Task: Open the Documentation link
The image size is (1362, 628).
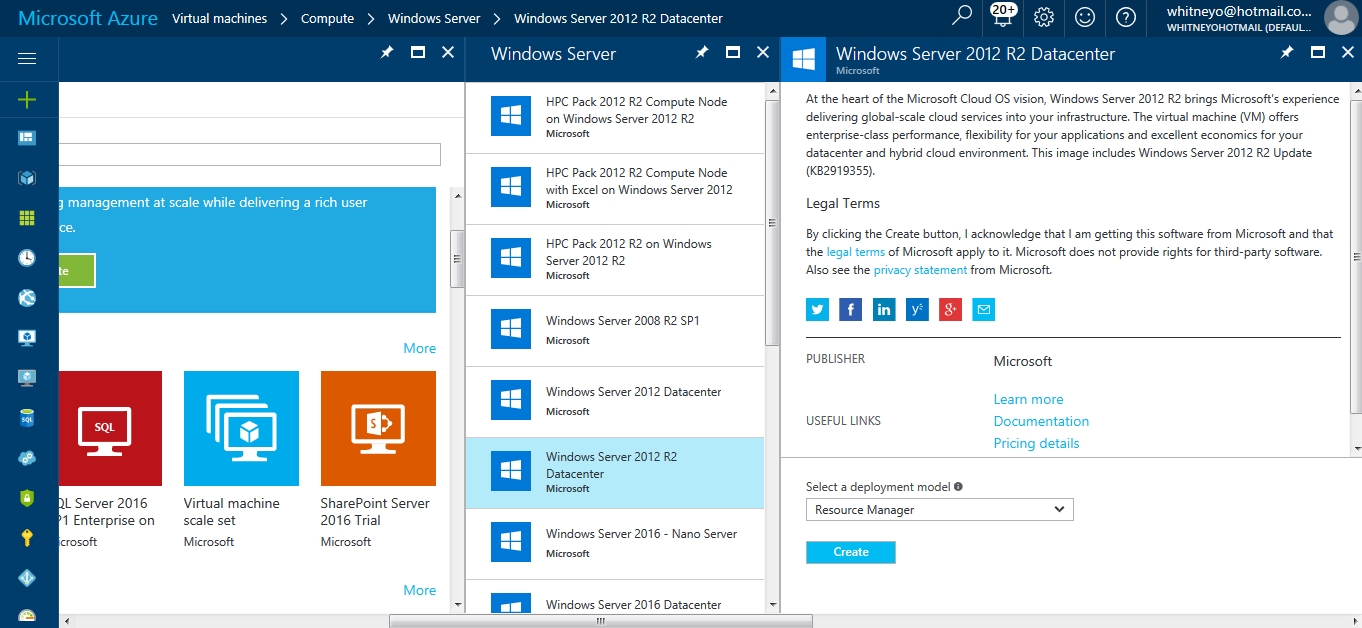Action: (1041, 421)
